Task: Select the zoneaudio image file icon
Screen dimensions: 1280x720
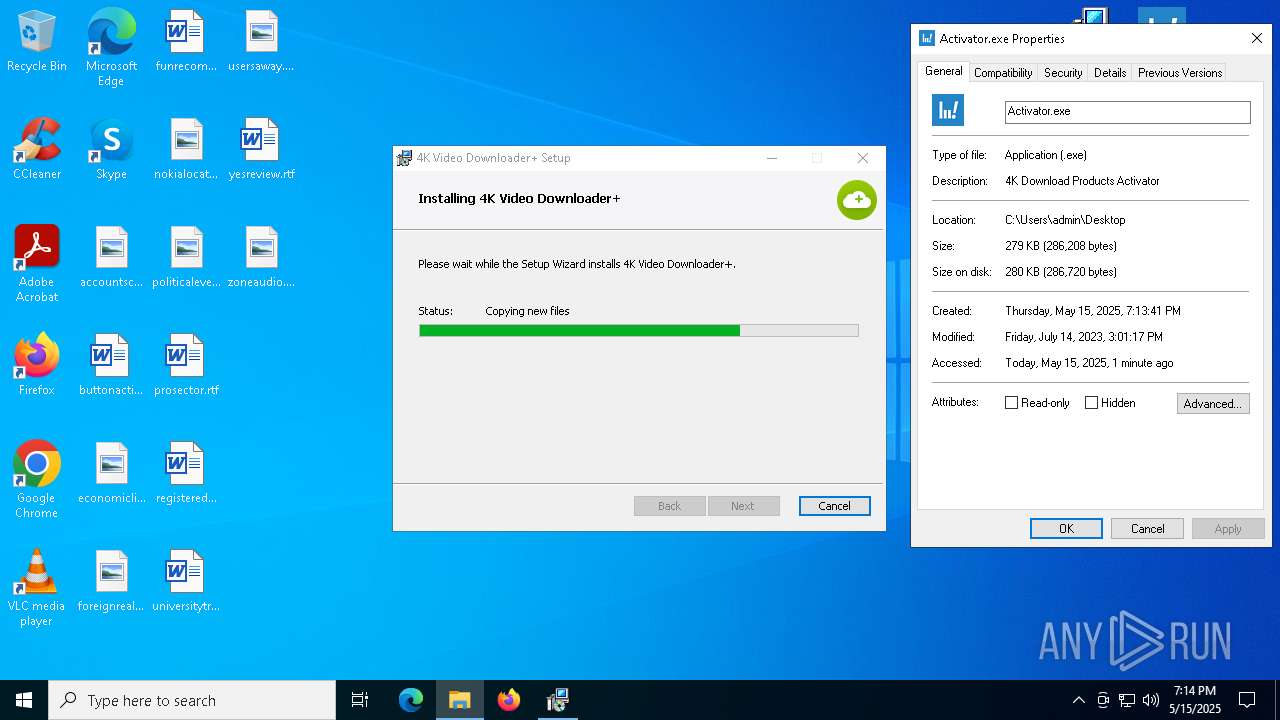Action: (x=261, y=258)
